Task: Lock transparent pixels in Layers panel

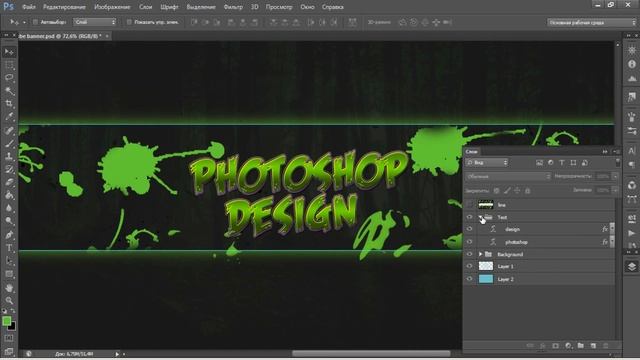Action: [x=496, y=191]
